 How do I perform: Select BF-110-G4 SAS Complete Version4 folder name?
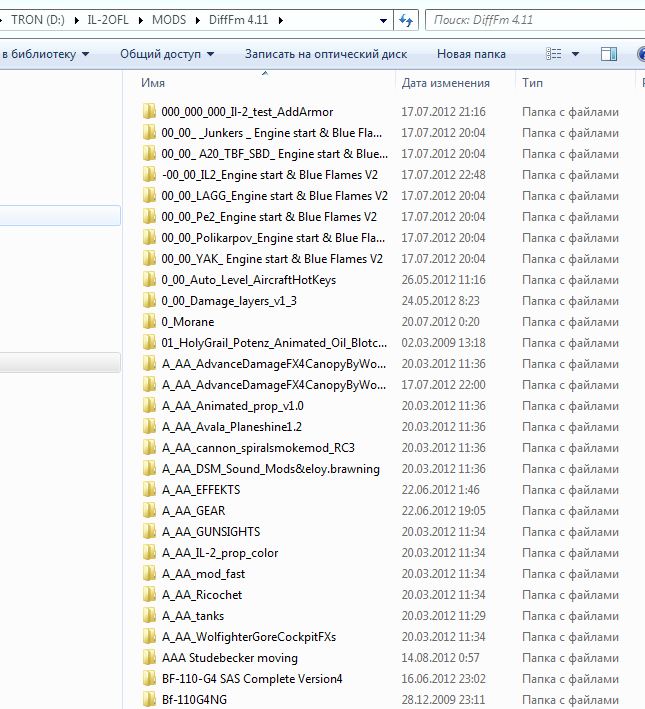pos(252,679)
